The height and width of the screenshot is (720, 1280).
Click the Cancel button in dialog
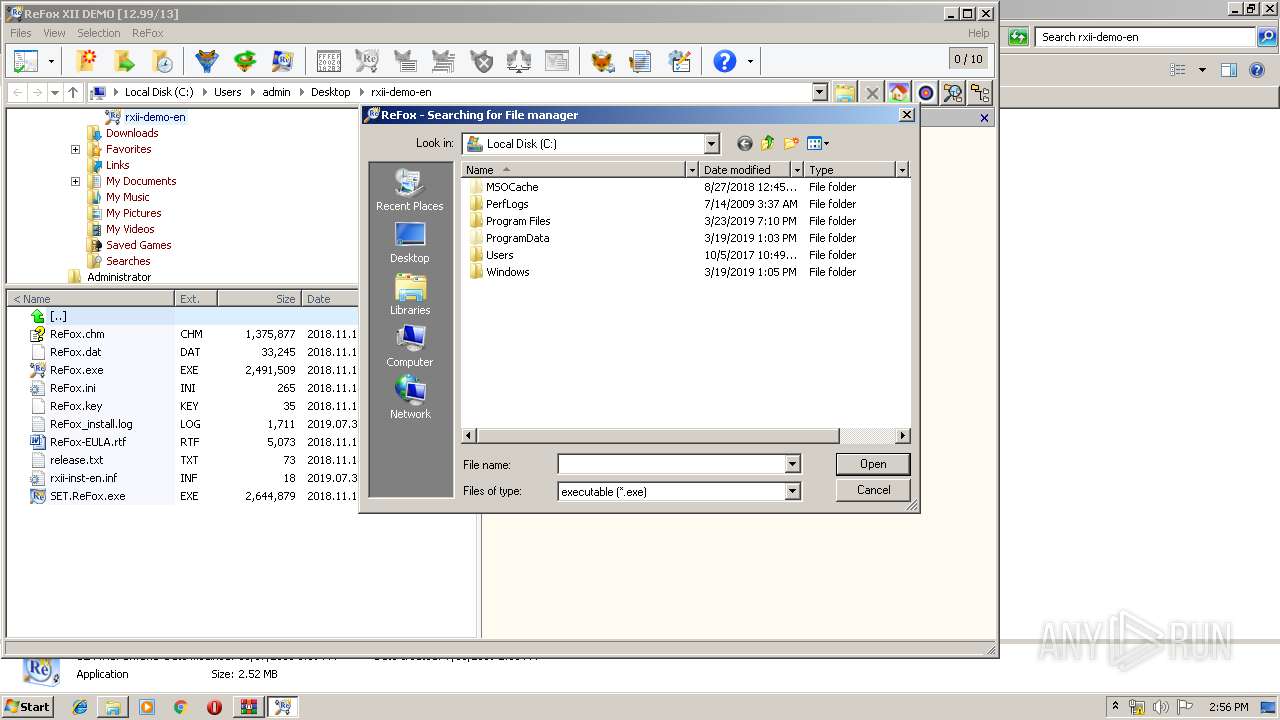point(873,490)
